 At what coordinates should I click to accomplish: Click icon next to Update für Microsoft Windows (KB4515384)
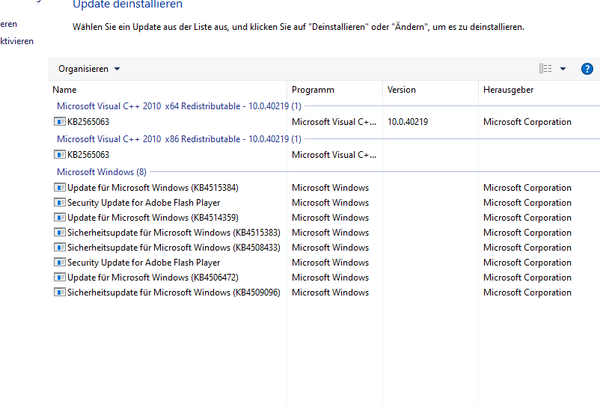point(59,187)
